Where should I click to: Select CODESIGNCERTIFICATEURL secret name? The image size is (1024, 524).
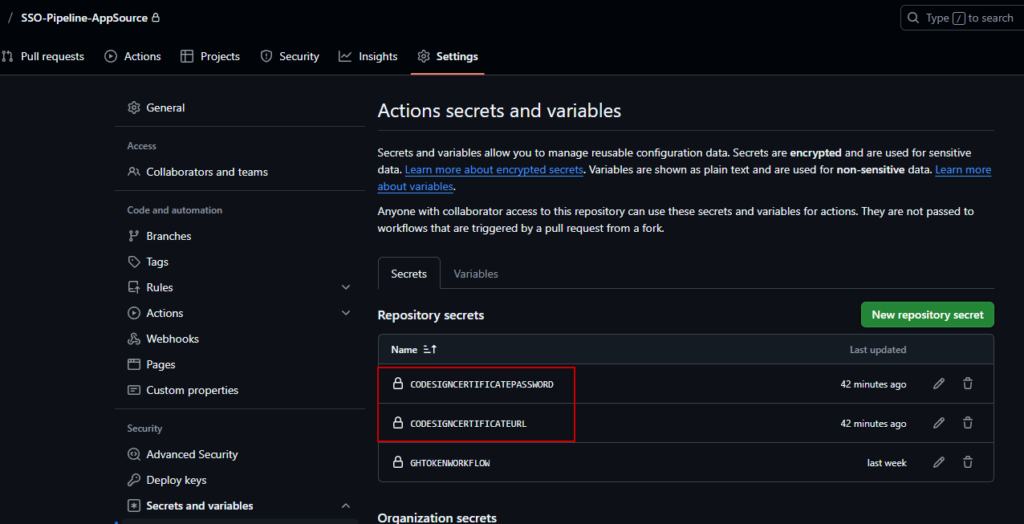[x=468, y=423]
